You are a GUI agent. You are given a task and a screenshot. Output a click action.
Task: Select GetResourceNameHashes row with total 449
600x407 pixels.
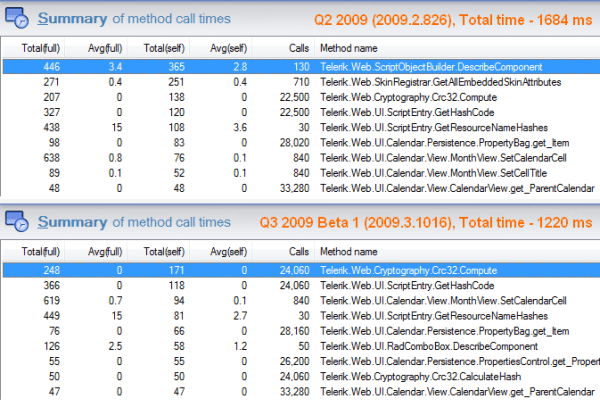[302, 316]
